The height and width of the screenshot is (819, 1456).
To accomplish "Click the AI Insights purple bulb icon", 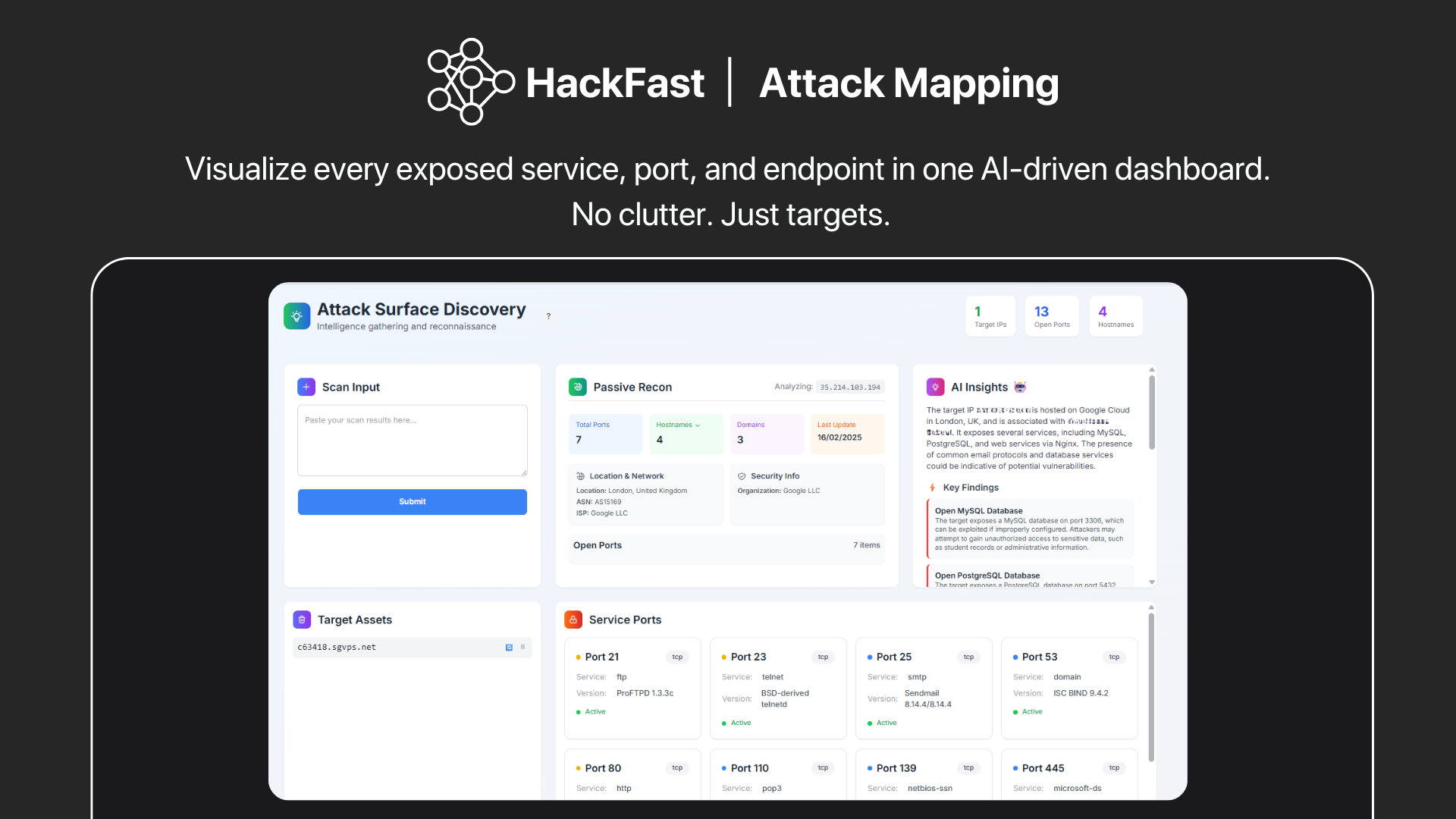I will click(x=935, y=387).
